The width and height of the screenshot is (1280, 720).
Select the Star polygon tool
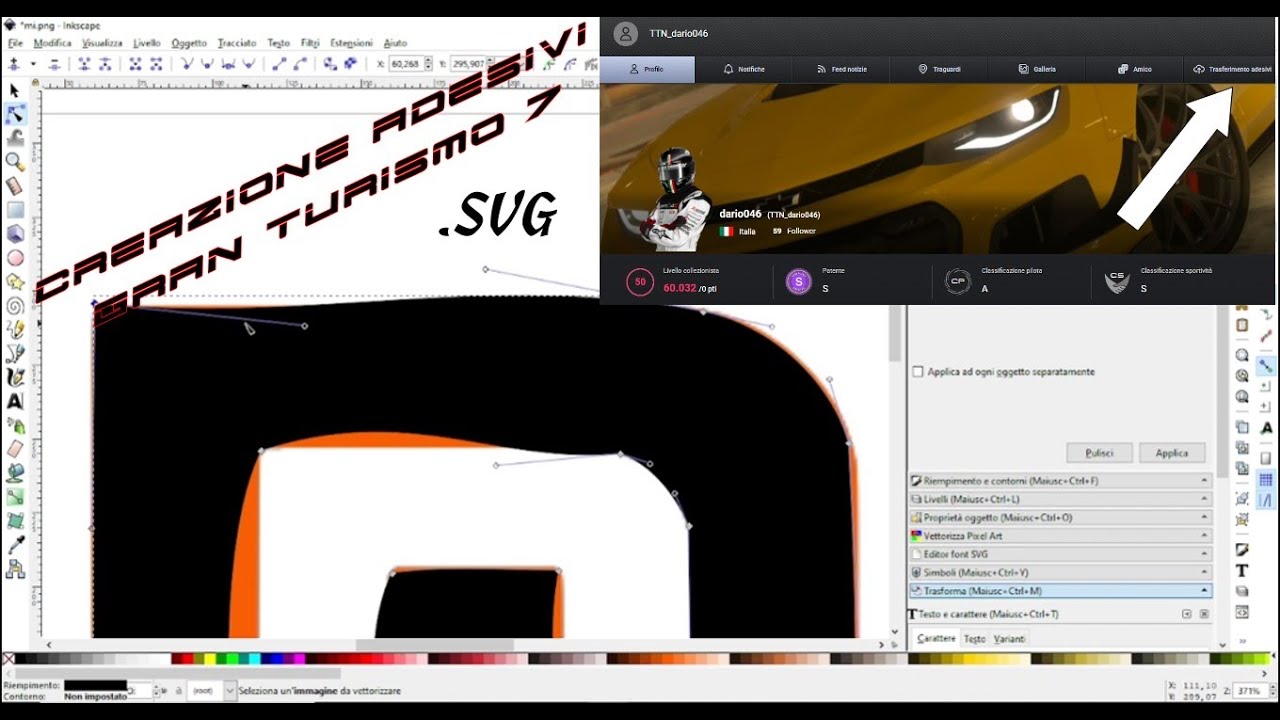pos(14,282)
